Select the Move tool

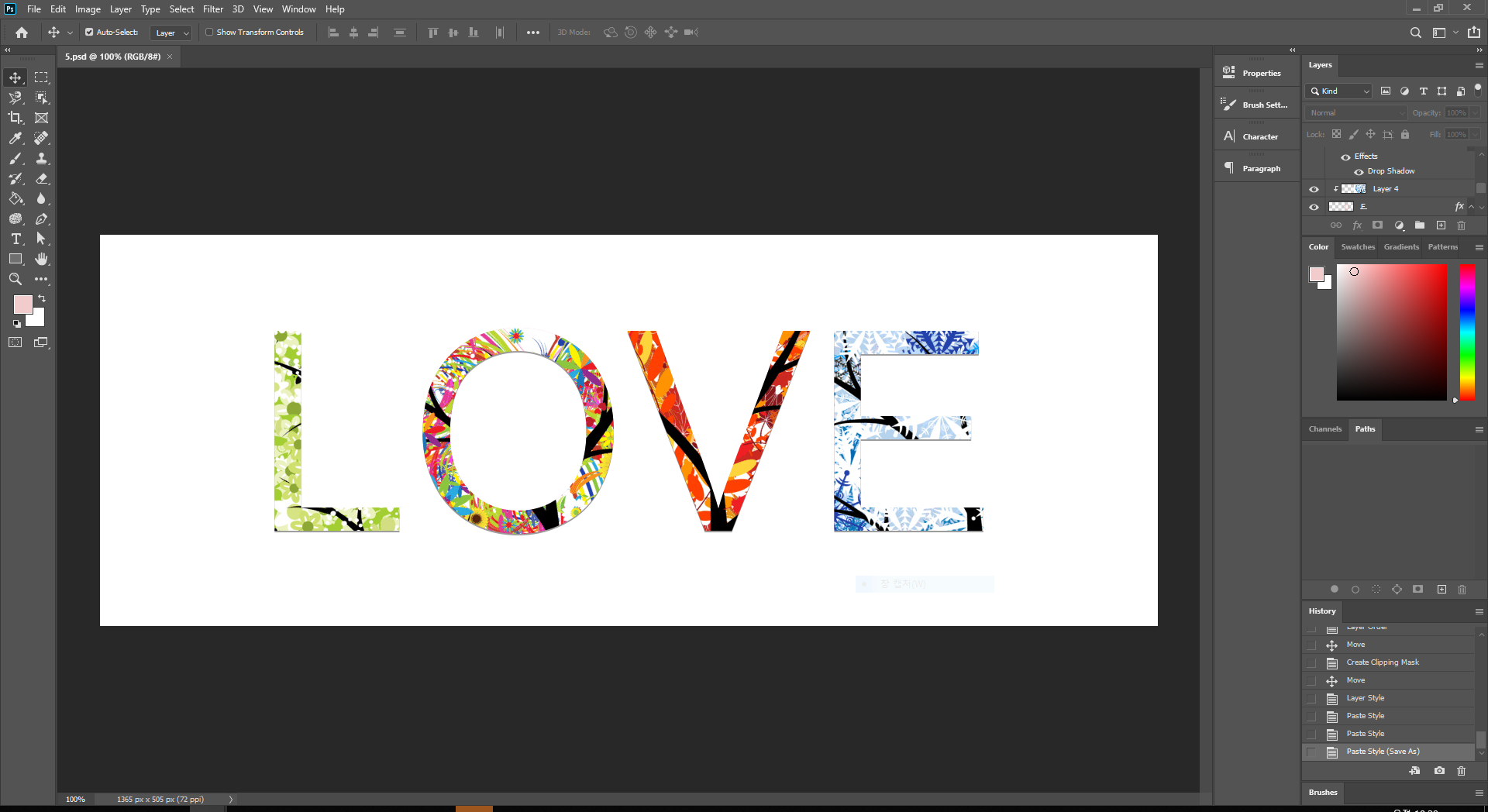pos(15,77)
